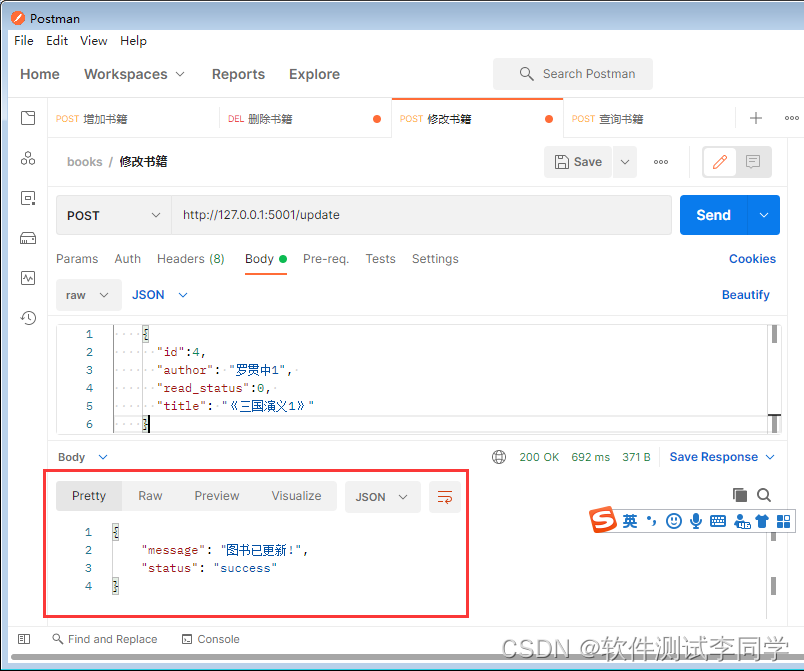804x671 pixels.
Task: Open the Cookies link
Action: tap(752, 259)
